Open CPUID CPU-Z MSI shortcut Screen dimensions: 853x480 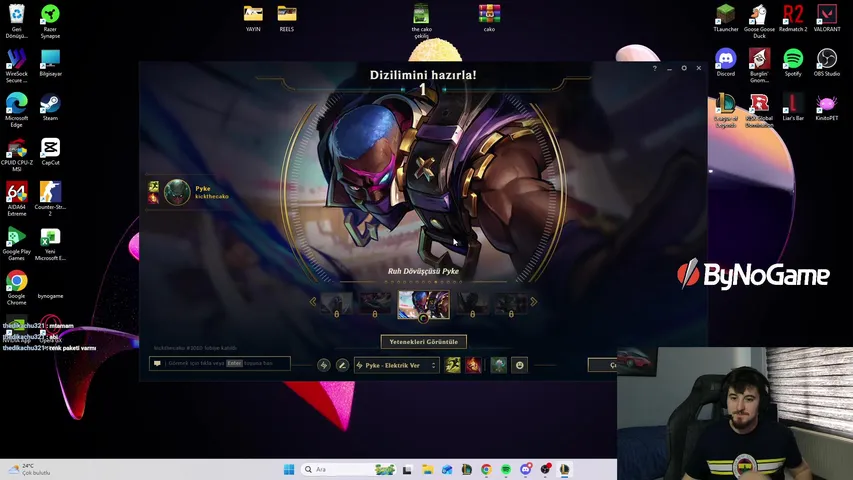[x=16, y=155]
